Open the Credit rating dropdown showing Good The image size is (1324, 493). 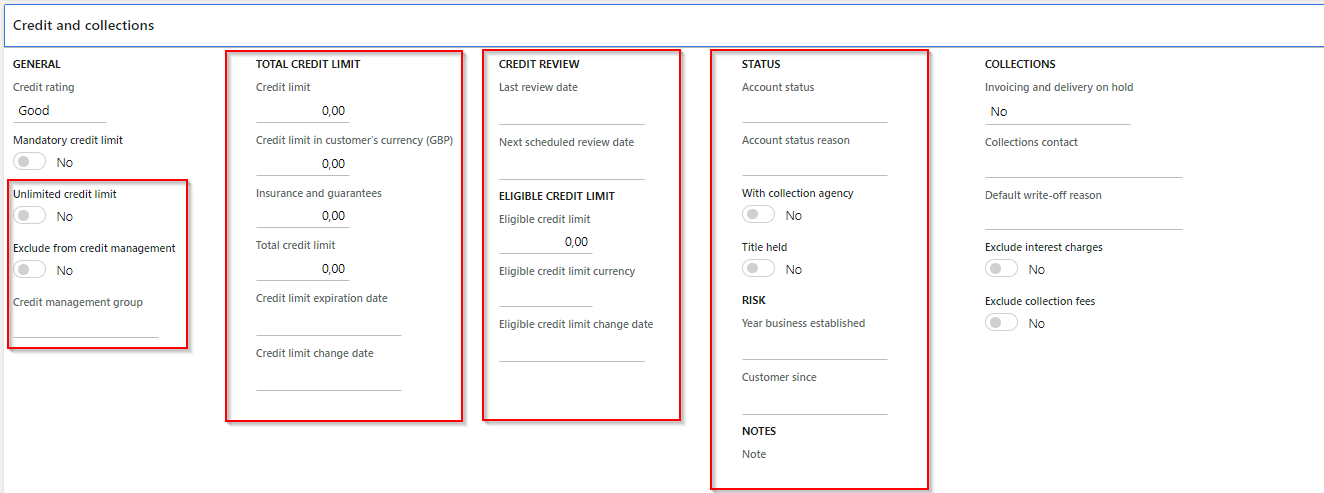click(59, 111)
